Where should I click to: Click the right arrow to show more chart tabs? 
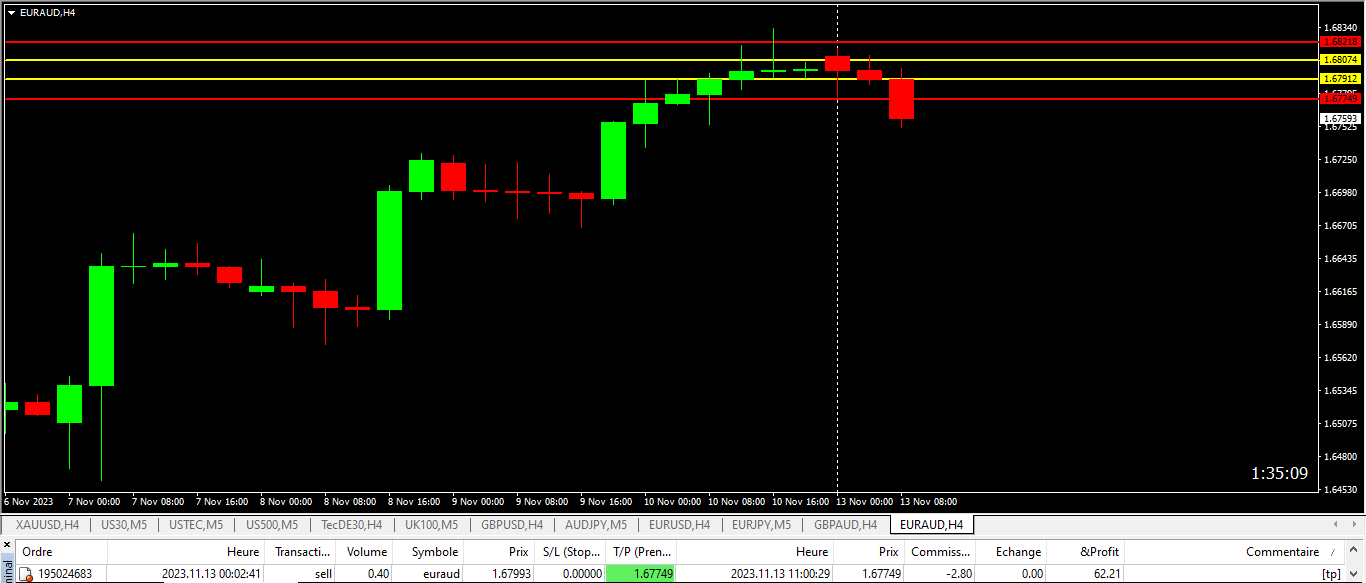click(1352, 524)
